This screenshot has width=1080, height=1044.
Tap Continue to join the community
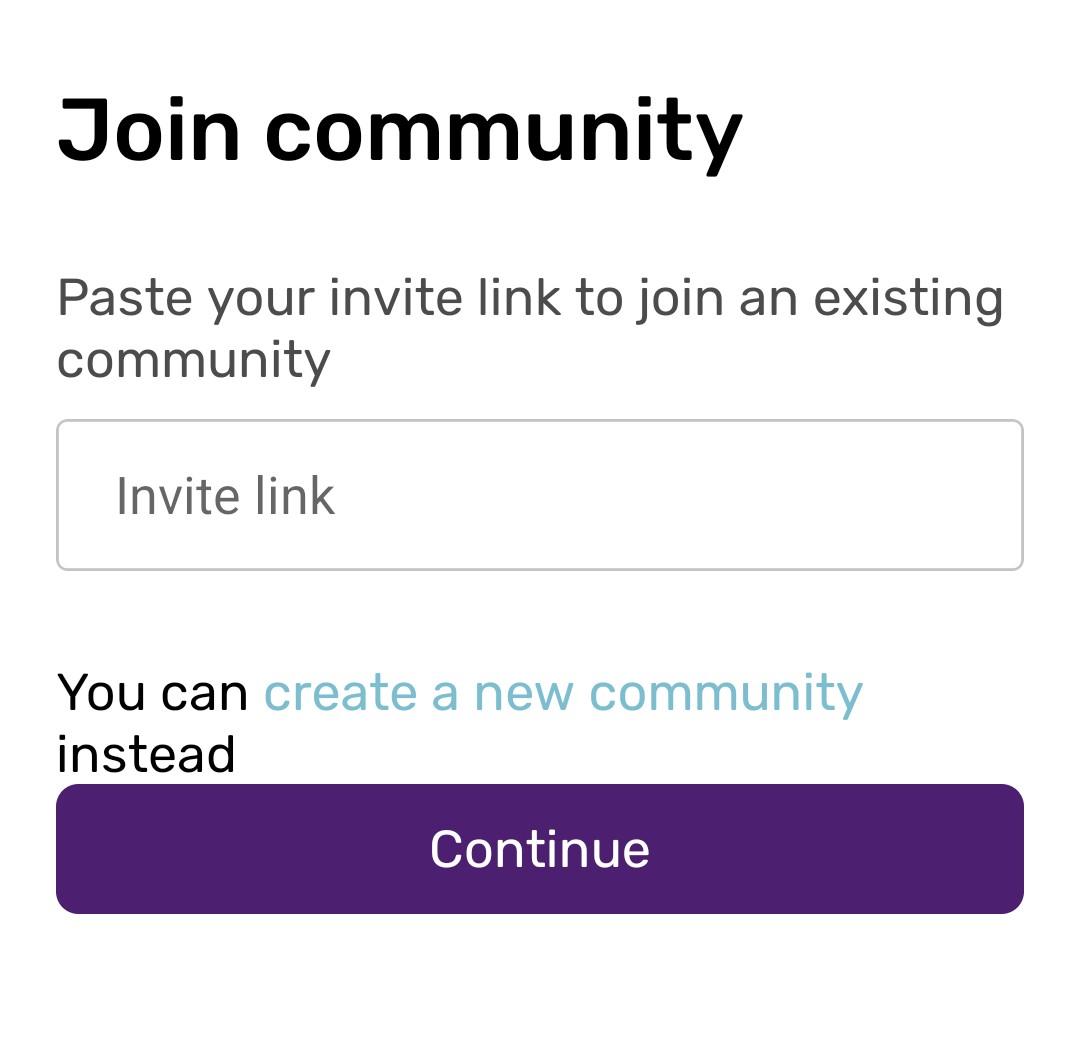coord(540,849)
